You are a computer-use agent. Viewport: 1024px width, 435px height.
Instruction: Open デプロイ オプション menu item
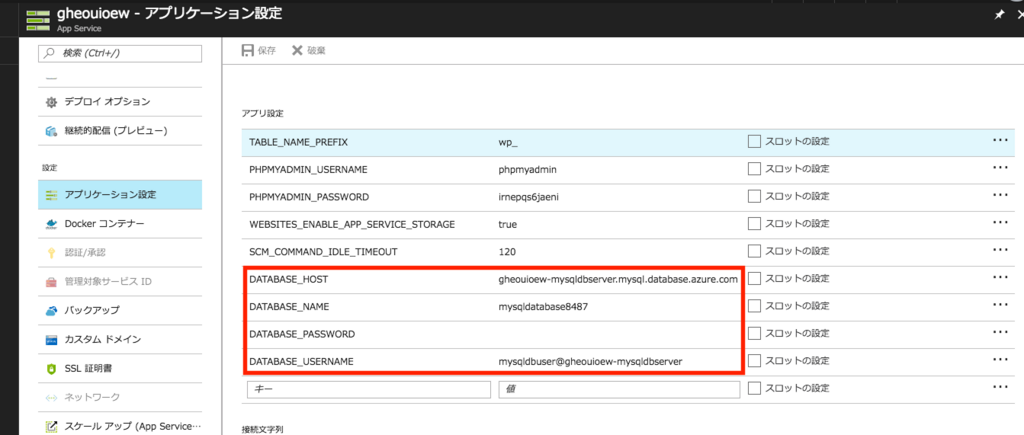[120, 103]
